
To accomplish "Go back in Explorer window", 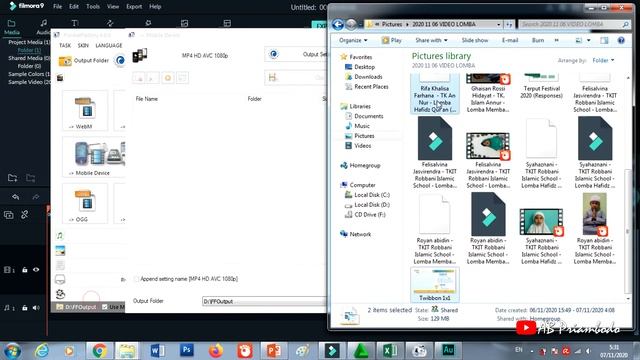I will click(338, 24).
